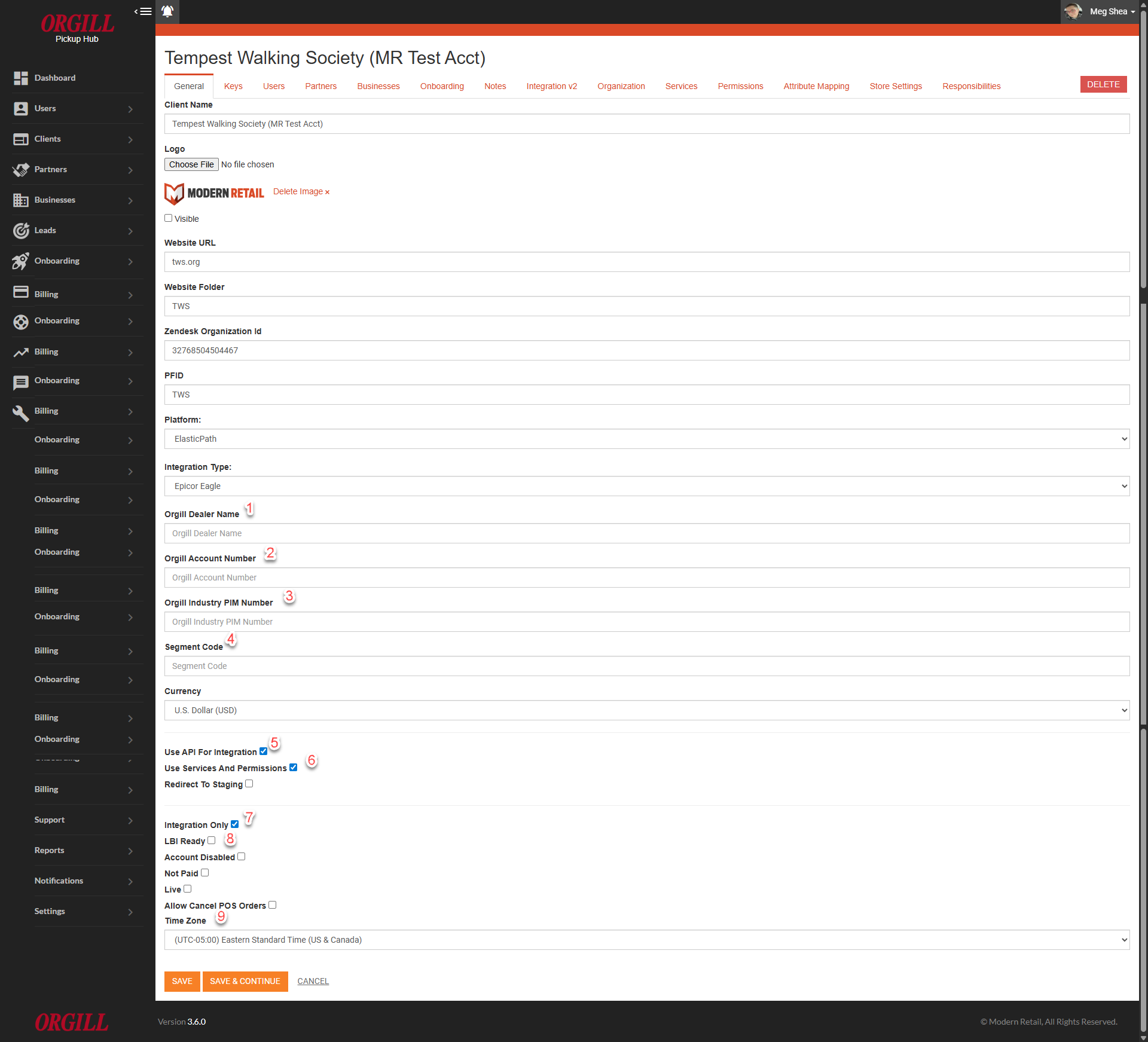This screenshot has width=1148, height=1042.
Task: Check the Account Disabled checkbox
Action: [x=241, y=857]
